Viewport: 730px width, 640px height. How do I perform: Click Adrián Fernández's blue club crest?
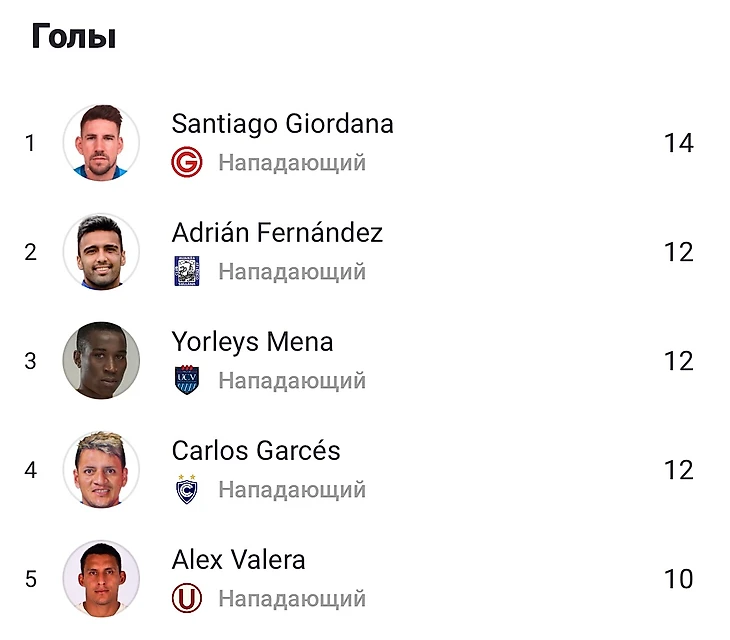[186, 271]
